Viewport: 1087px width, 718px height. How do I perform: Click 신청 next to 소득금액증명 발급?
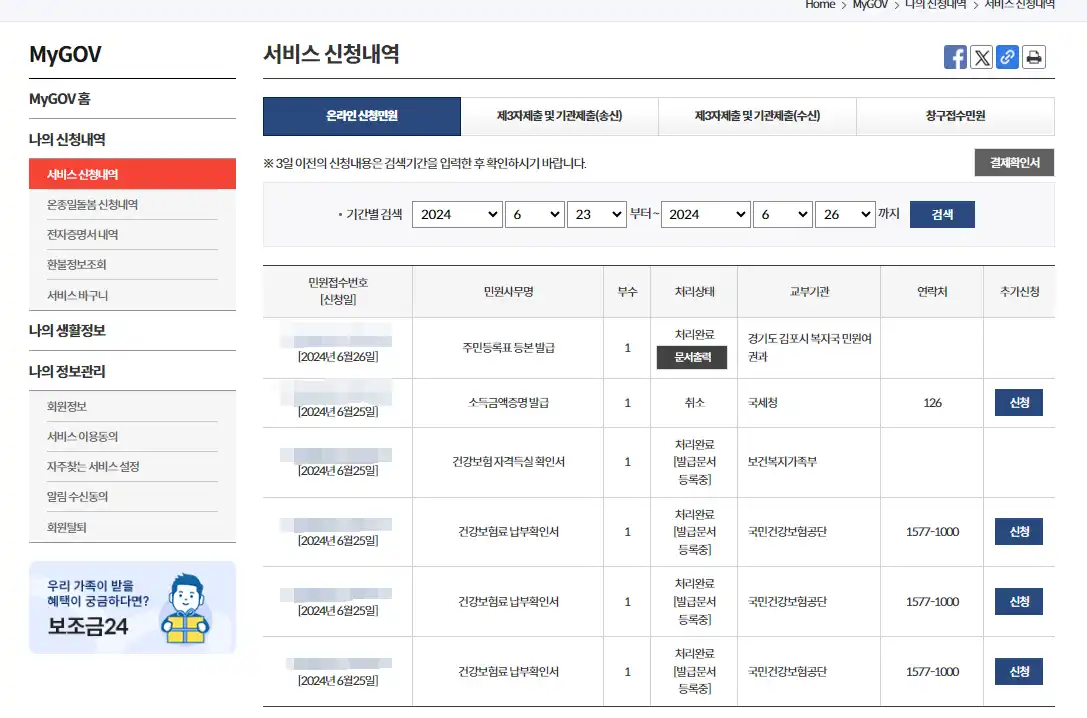click(1018, 402)
